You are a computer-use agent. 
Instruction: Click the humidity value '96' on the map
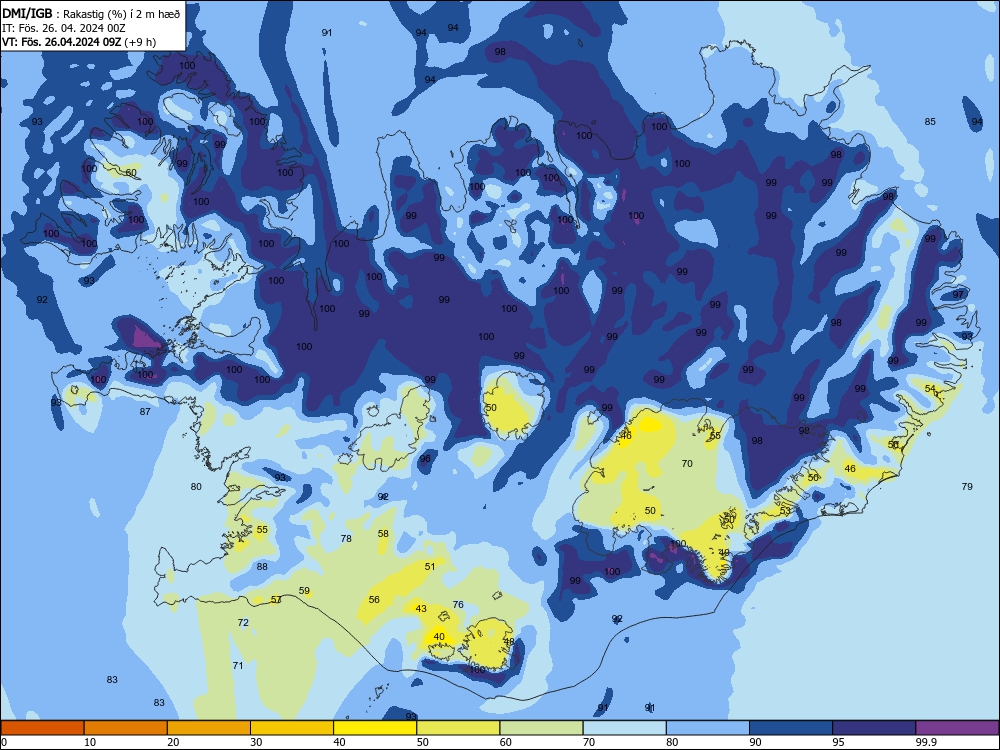425,459
